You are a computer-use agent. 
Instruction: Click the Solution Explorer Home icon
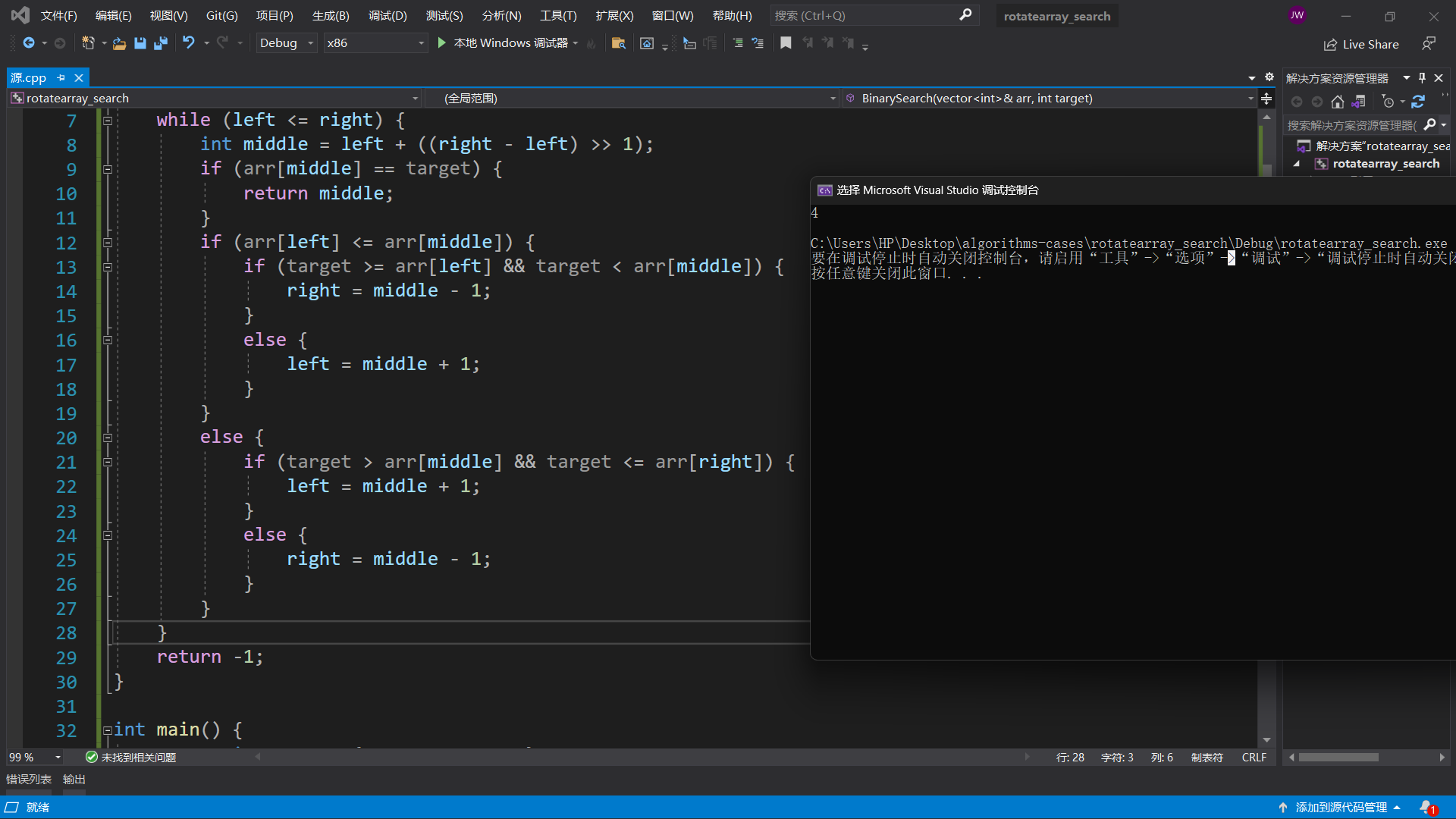pyautogui.click(x=1338, y=102)
